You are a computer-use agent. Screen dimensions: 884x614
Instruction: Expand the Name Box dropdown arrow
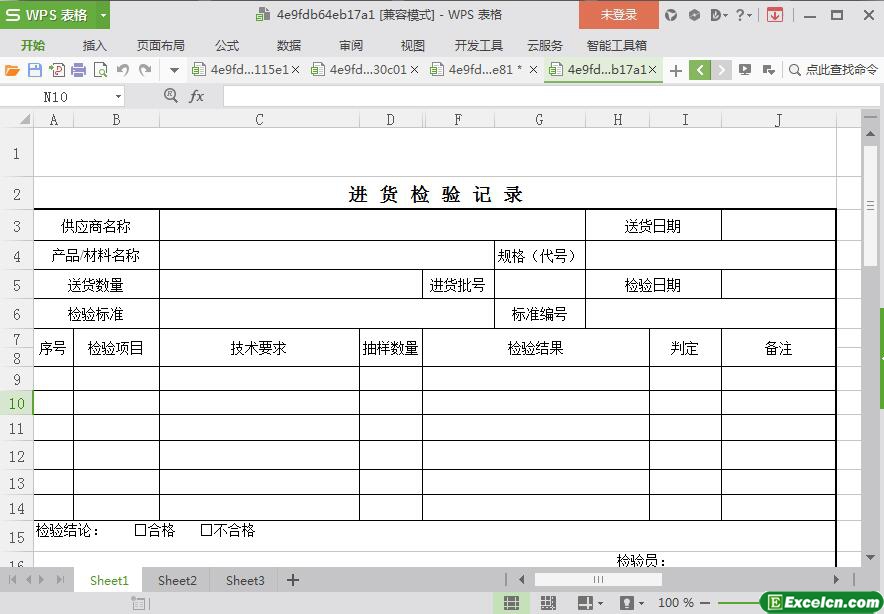pos(118,97)
